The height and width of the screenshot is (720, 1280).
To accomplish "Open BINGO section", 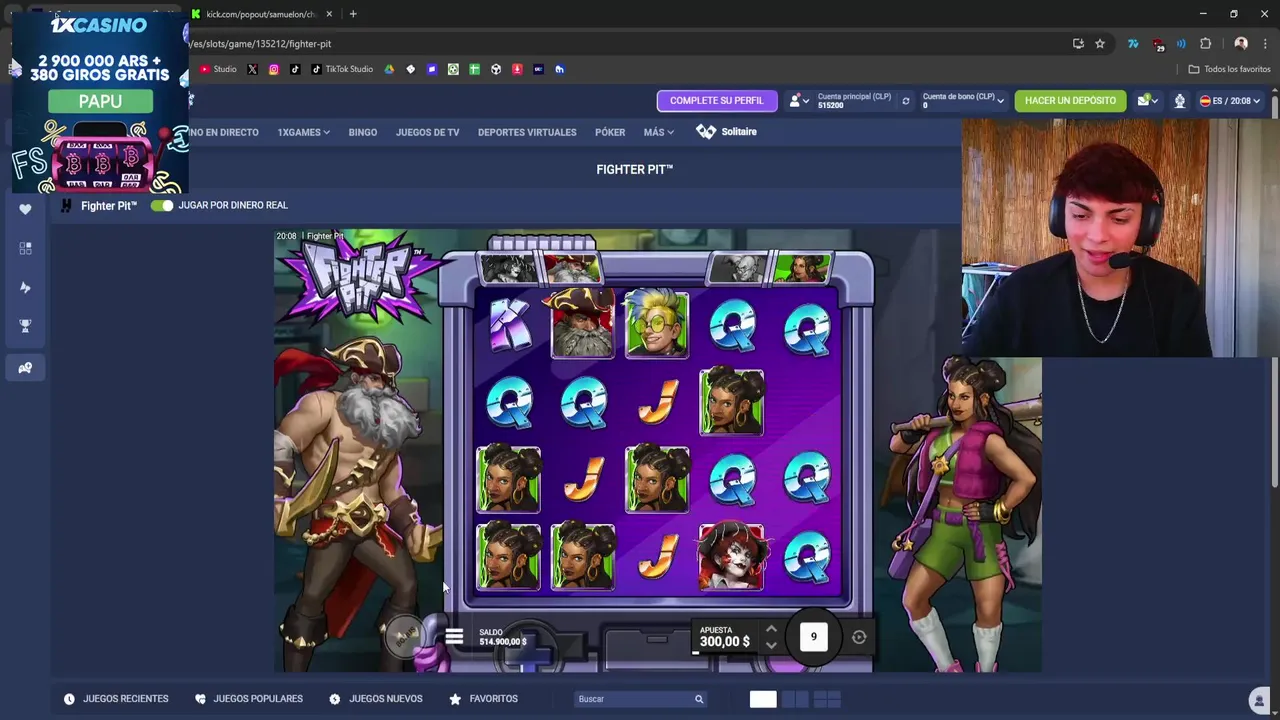I will tap(363, 132).
